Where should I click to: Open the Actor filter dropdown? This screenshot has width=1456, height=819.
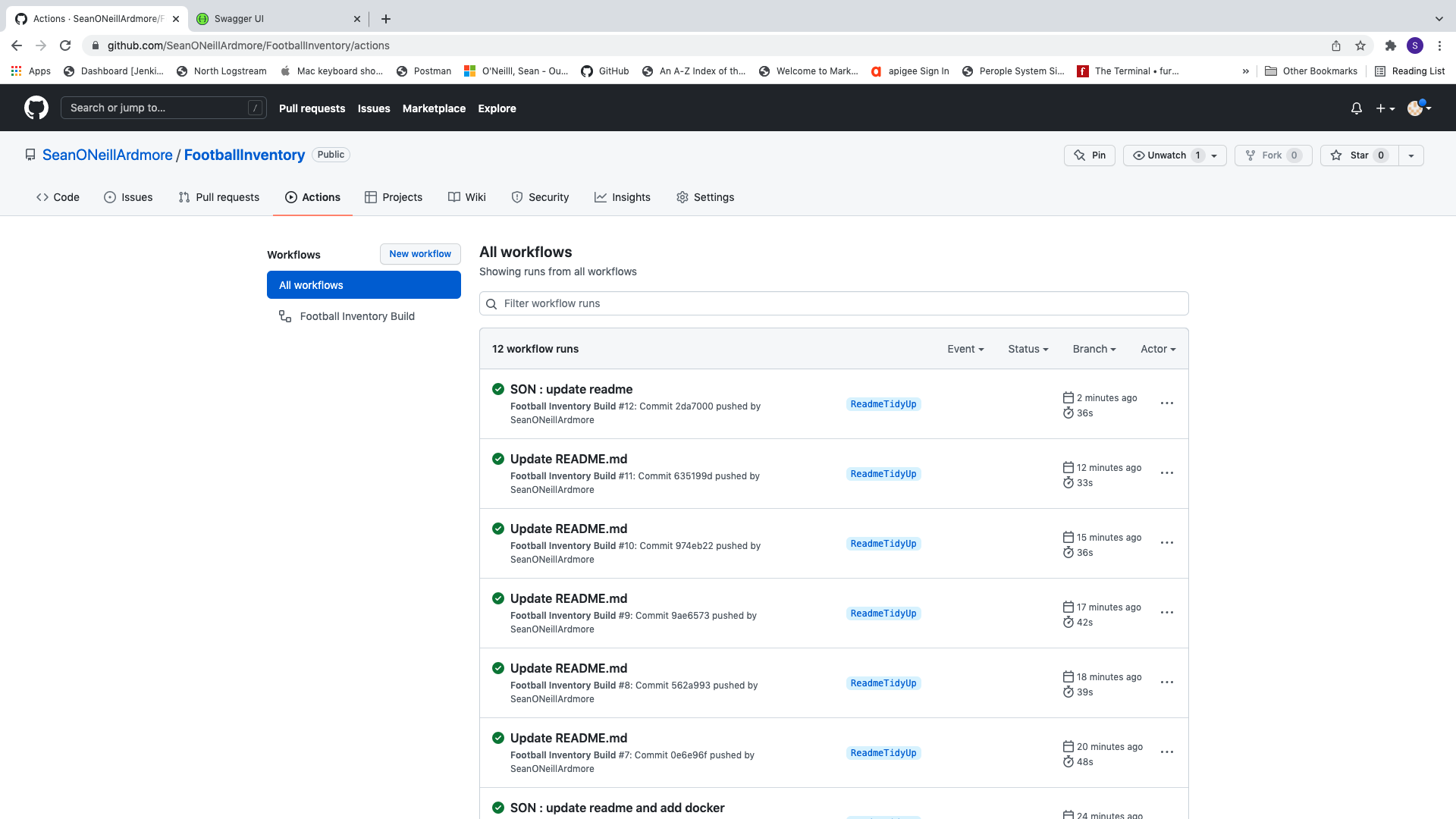click(x=1158, y=349)
